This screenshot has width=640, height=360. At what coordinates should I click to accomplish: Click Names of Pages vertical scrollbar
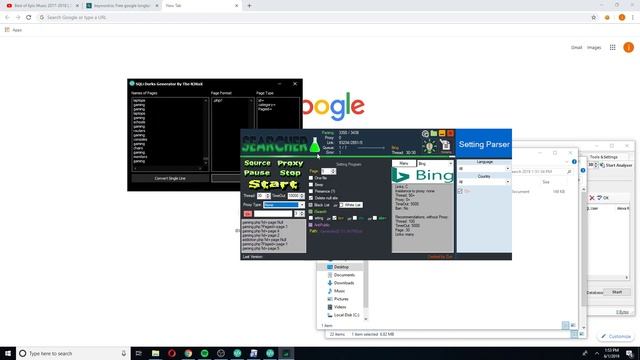coord(206,131)
